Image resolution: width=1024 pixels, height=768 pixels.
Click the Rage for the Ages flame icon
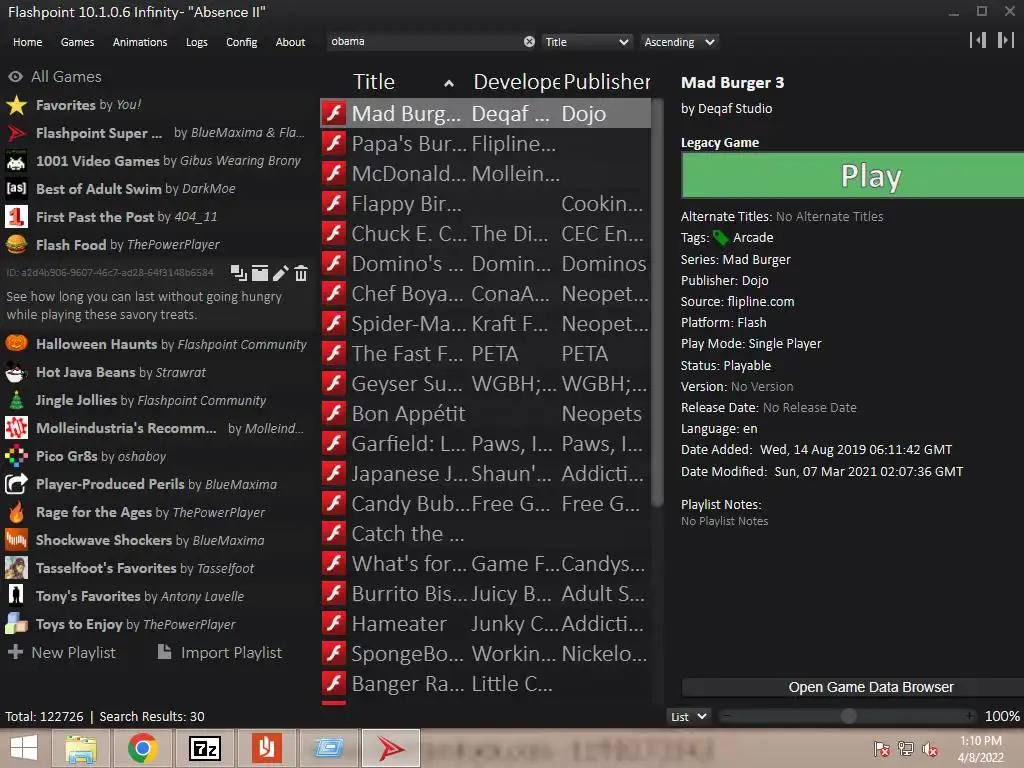click(16, 512)
